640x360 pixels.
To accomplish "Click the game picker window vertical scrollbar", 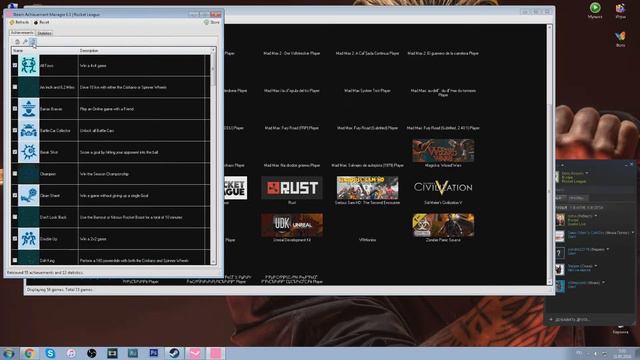I will tap(549, 154).
